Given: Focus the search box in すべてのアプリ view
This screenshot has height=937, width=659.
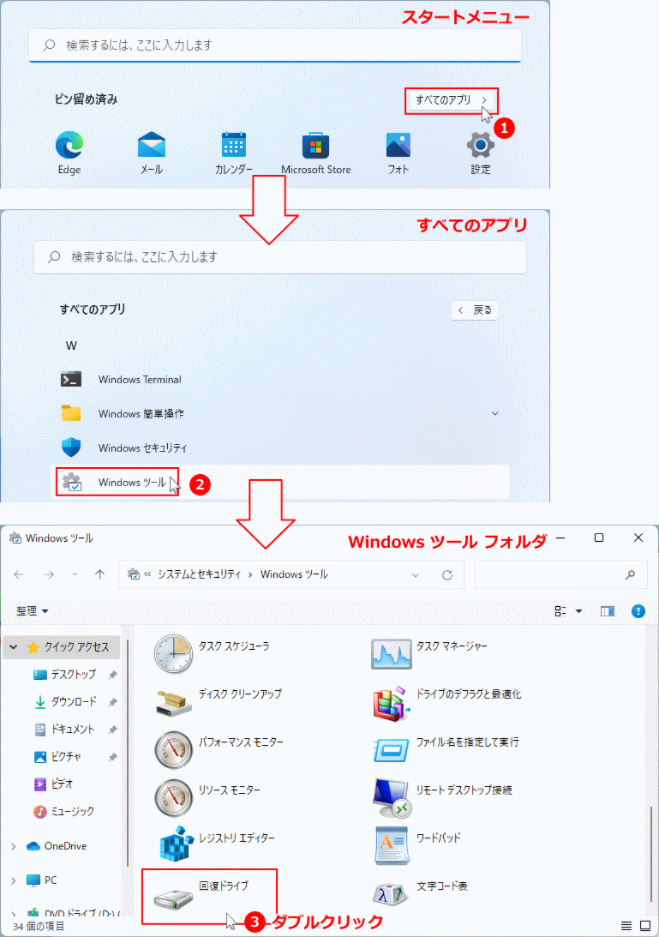Looking at the screenshot, I should (x=280, y=257).
